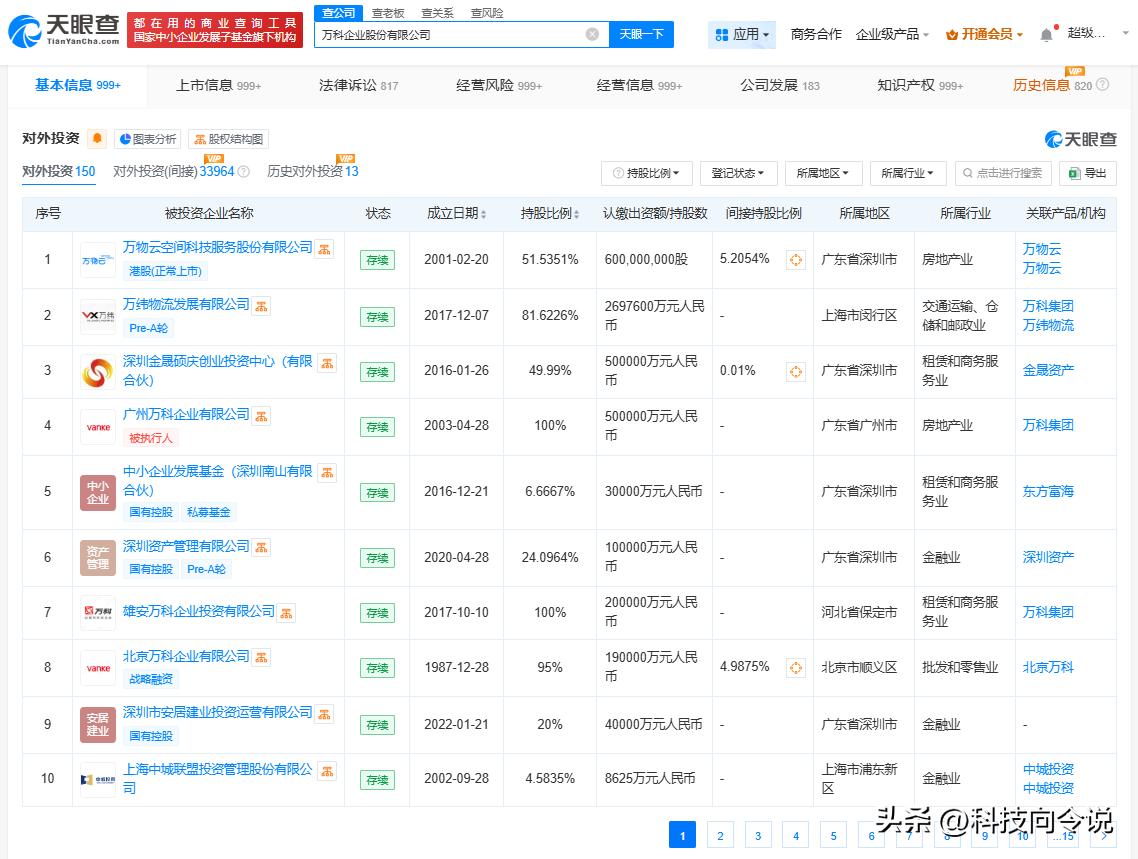Viewport: 1138px width, 859px height.
Task: Click the 战略融资 tag
Action: [x=151, y=679]
